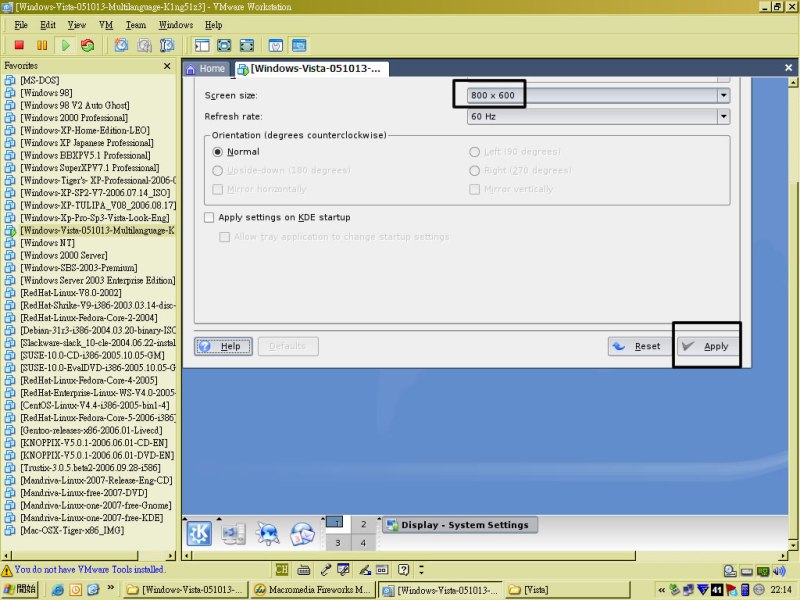The height and width of the screenshot is (600, 800).
Task: Click the Take Snapshot toolbar icon
Action: click(121, 45)
